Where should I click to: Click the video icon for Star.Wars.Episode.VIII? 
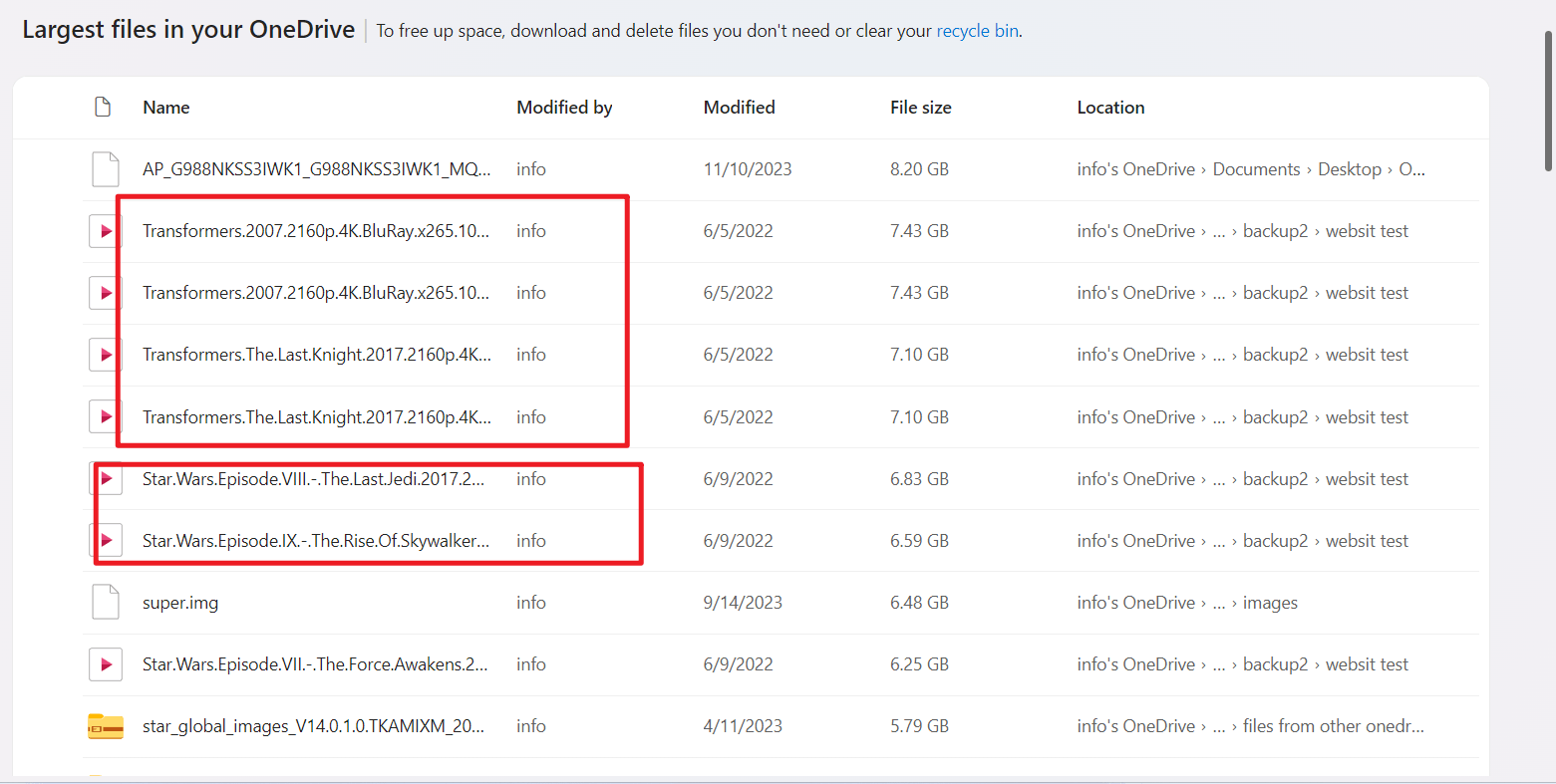pyautogui.click(x=106, y=478)
